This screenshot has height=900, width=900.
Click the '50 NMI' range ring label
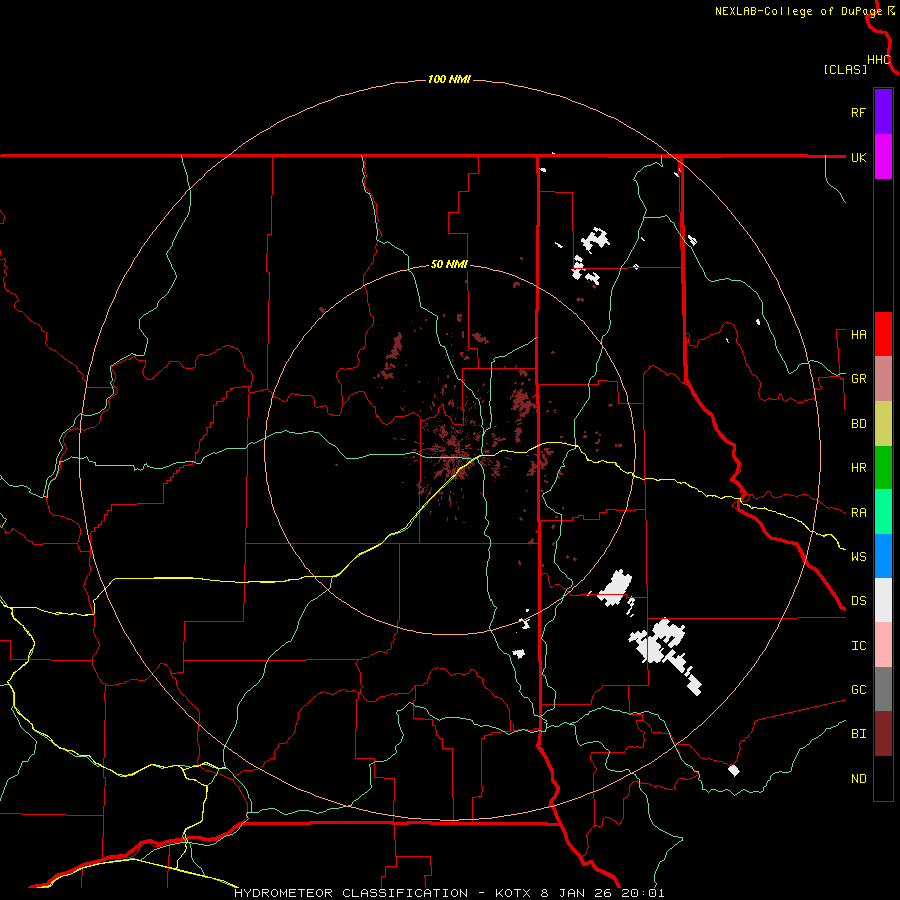click(449, 265)
